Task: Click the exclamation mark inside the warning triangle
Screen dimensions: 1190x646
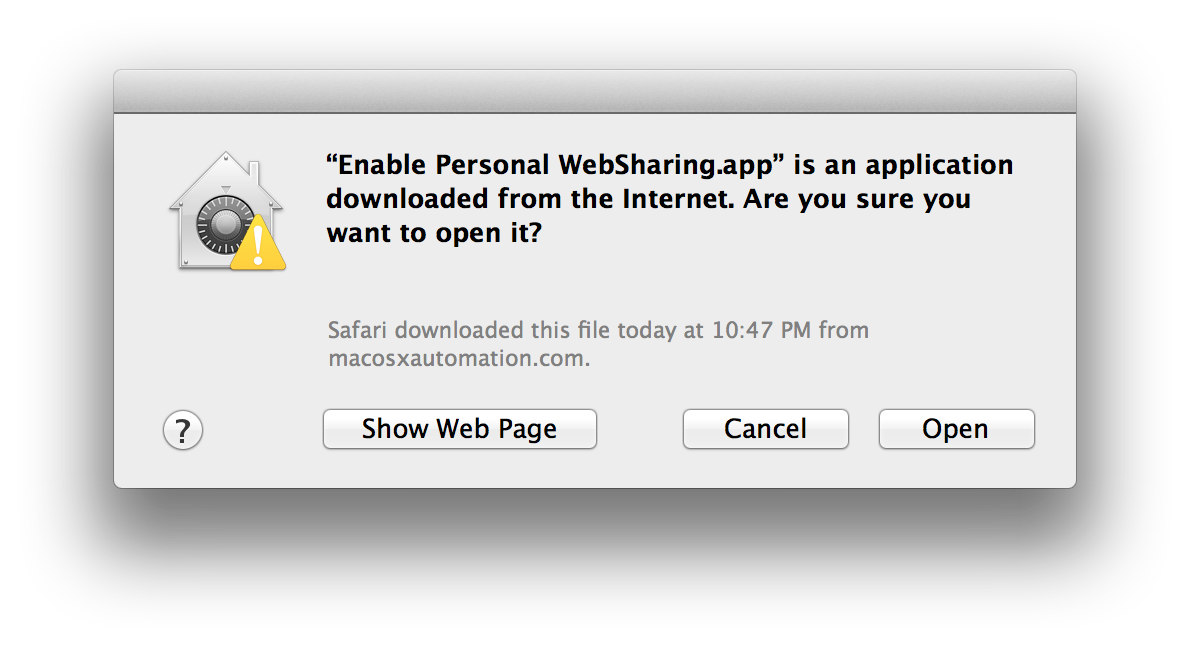Action: 259,245
